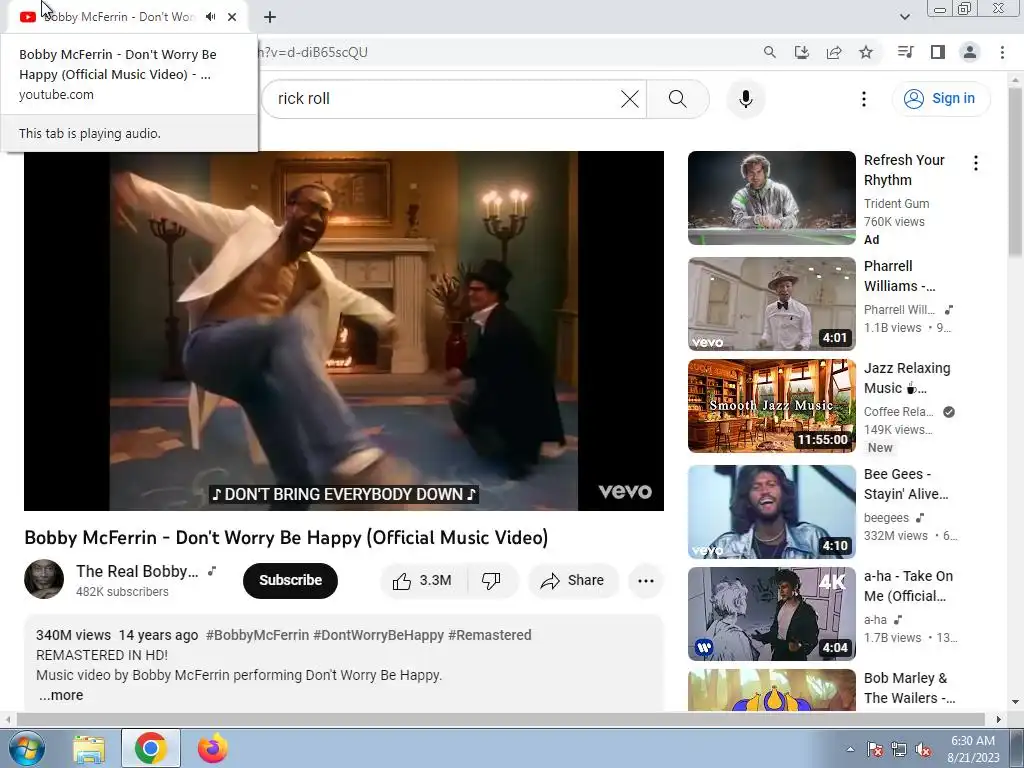
Task: Click the #Remastered hashtag
Action: [x=490, y=635]
